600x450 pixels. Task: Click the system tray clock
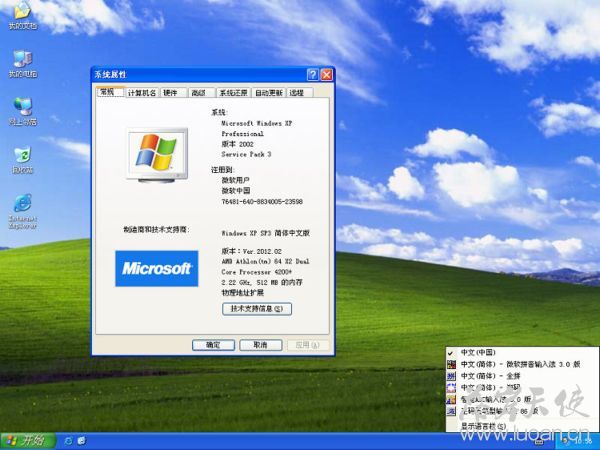(584, 442)
